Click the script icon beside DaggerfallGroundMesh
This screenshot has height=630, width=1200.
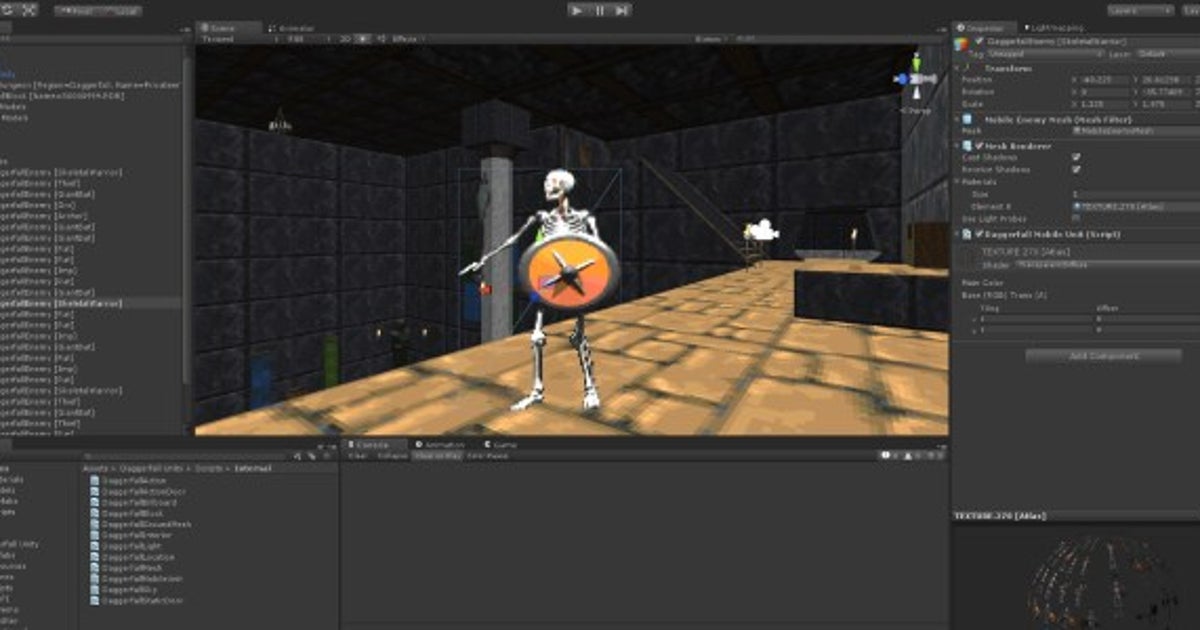(95, 524)
